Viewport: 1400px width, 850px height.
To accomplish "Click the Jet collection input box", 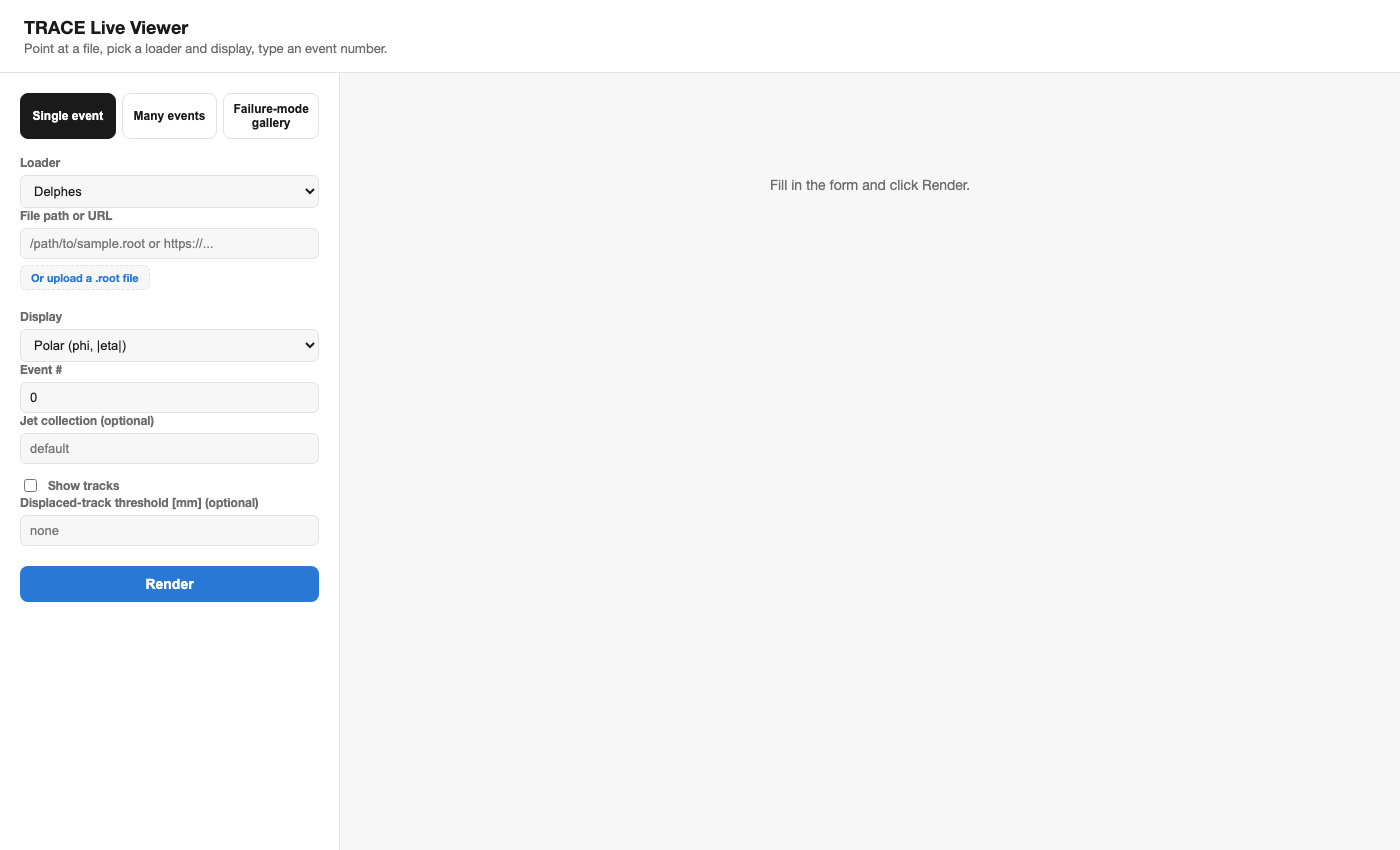I will tap(169, 448).
